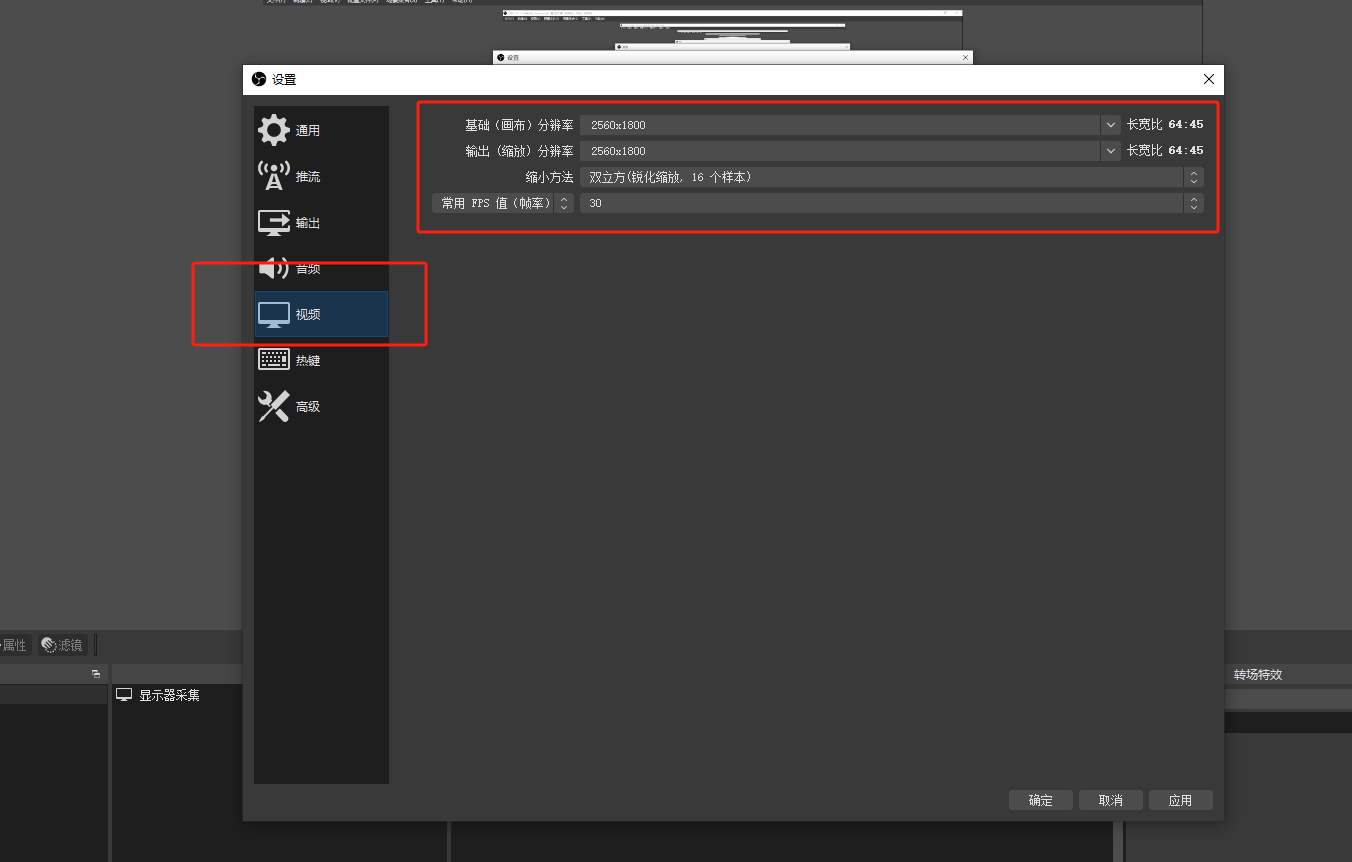1352x862 pixels.
Task: Click the float-panel icon in the dock header
Action: pos(96,674)
